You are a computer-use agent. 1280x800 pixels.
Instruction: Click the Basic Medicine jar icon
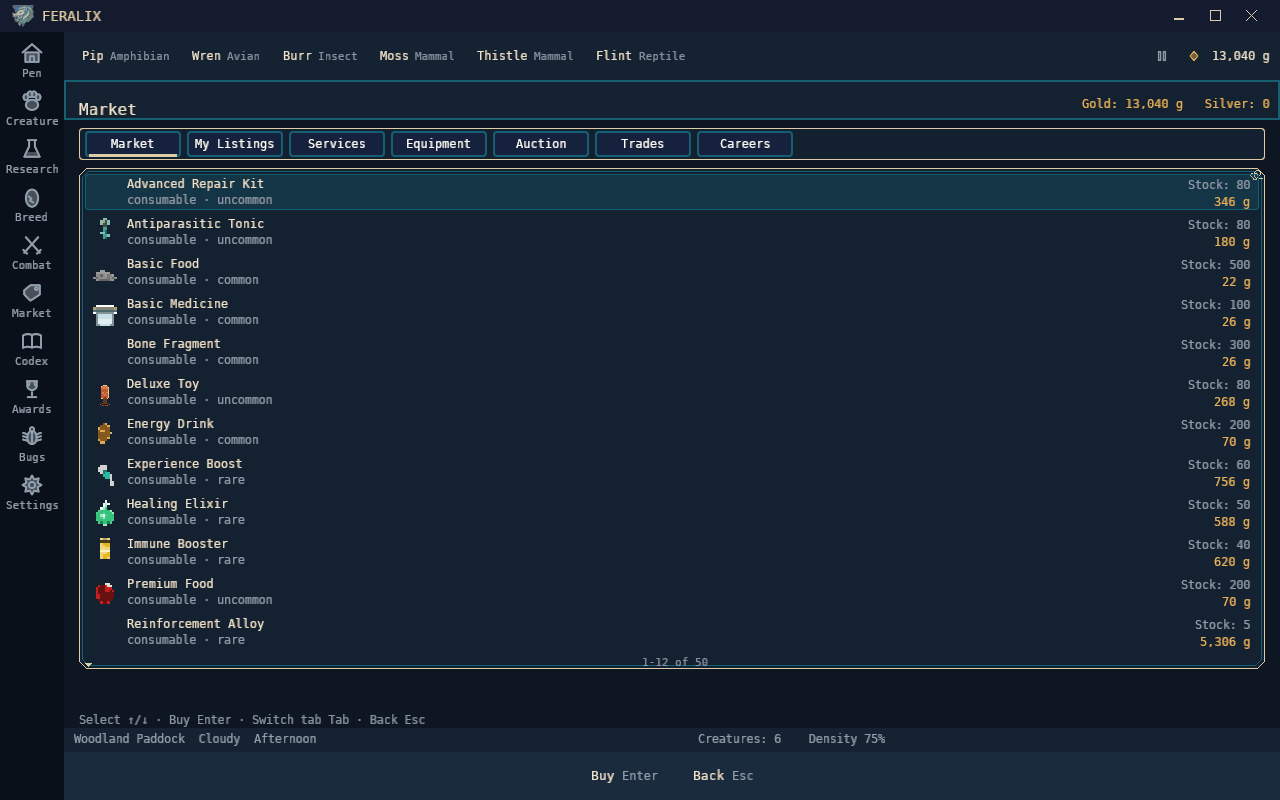click(x=105, y=314)
